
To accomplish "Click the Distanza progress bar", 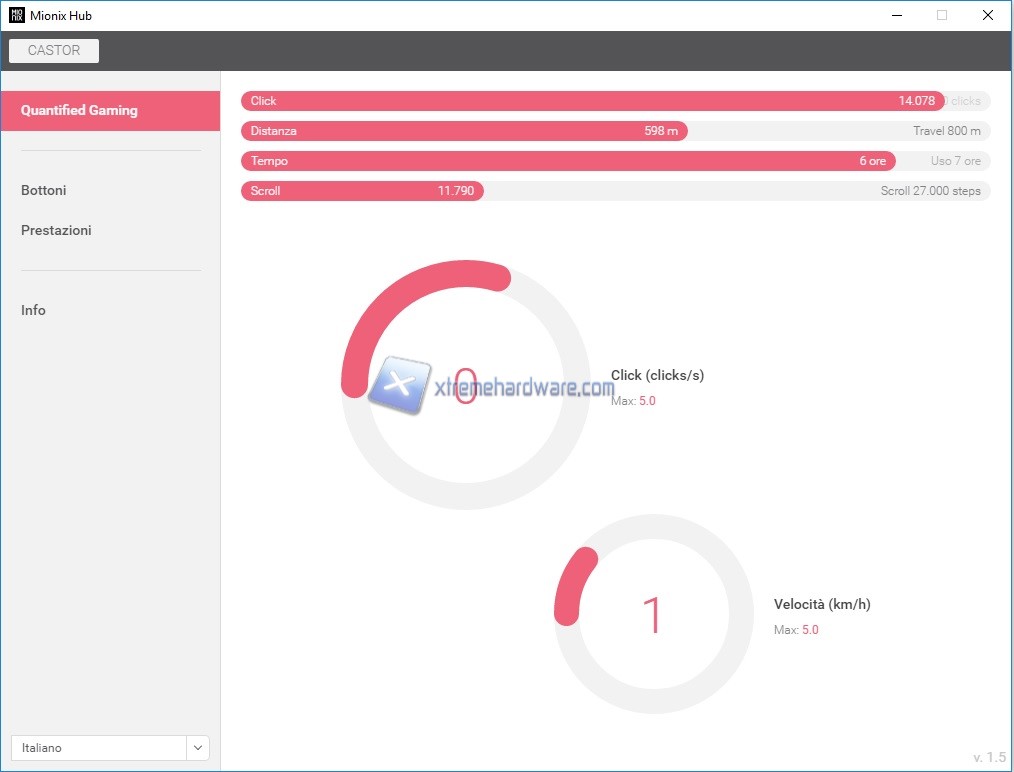I will coord(463,131).
